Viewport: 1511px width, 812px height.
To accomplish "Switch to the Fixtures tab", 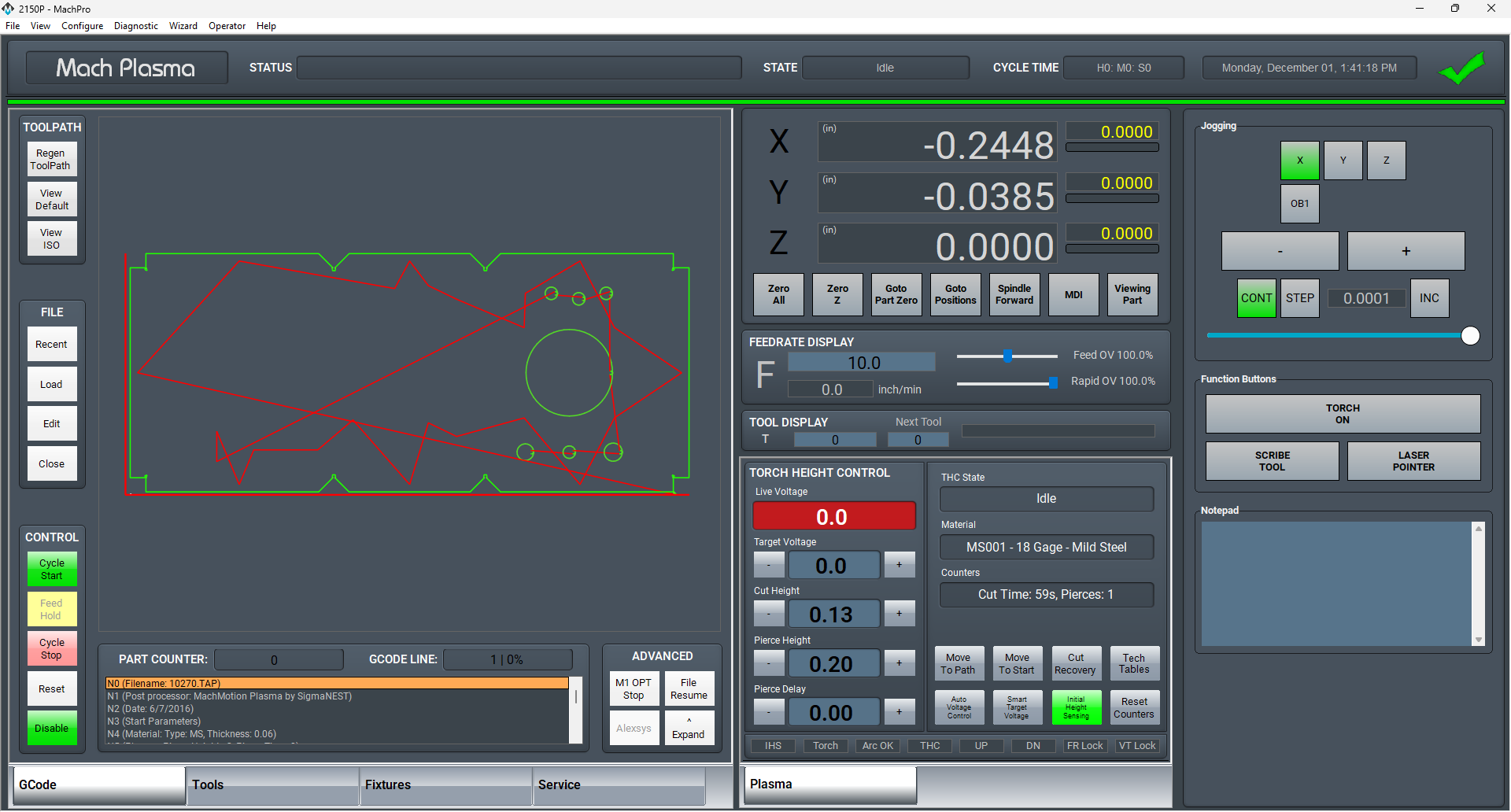I will [x=445, y=785].
